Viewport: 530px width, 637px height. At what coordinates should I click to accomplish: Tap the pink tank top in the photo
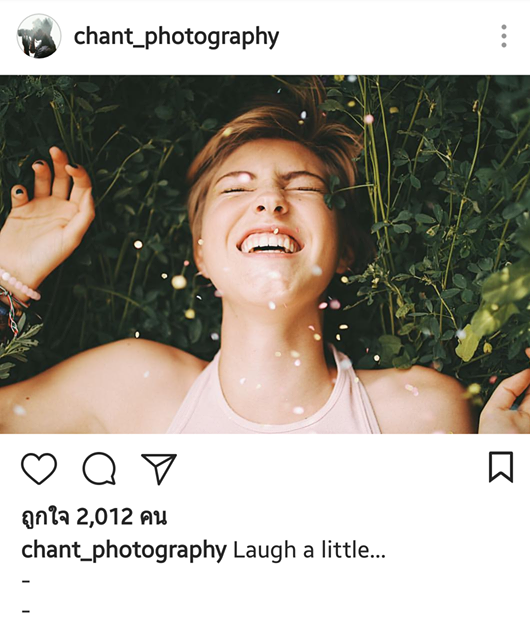(x=273, y=400)
